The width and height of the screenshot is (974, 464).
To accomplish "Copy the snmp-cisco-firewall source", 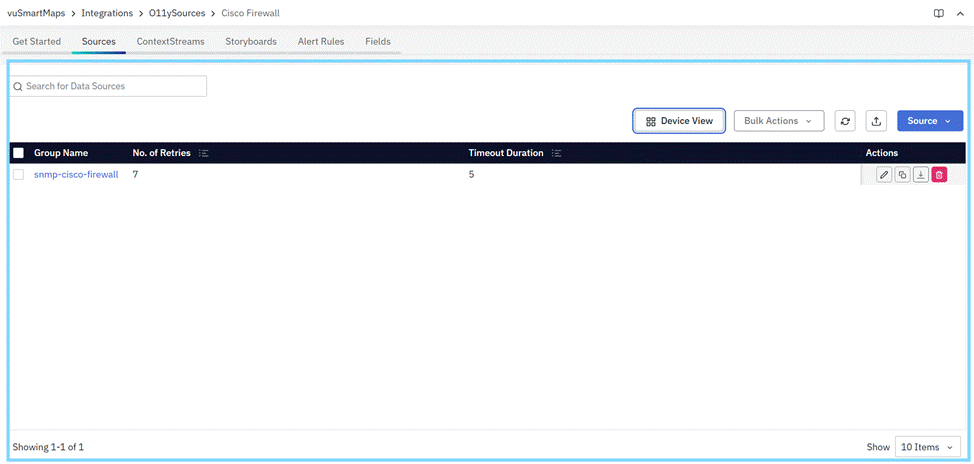I will (902, 175).
